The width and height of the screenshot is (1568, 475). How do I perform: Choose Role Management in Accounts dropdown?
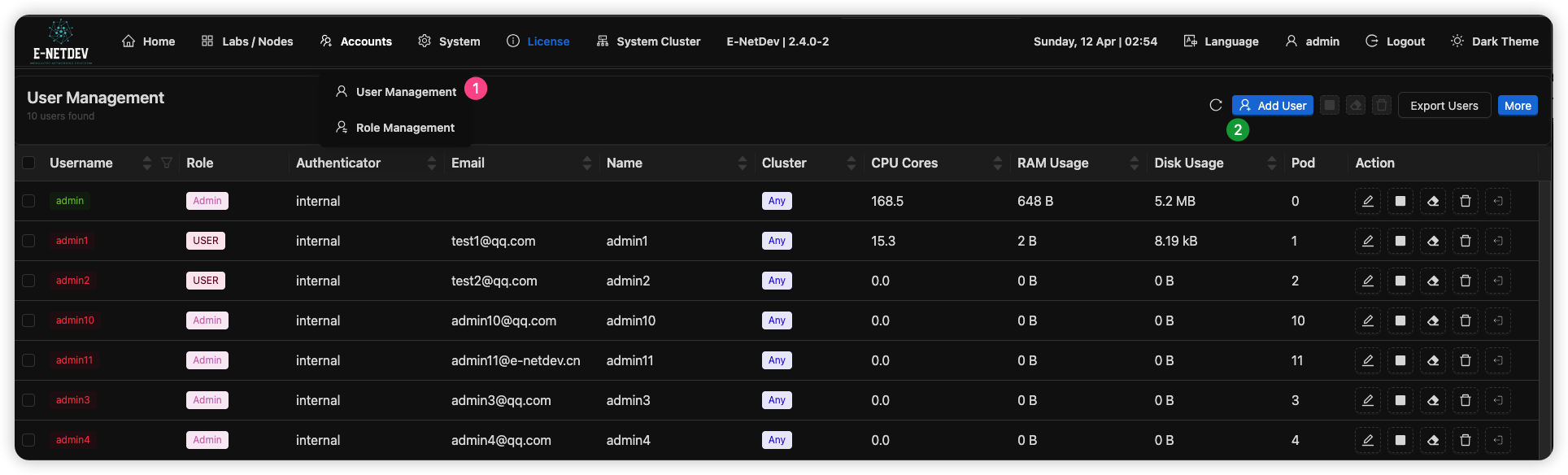tap(395, 128)
